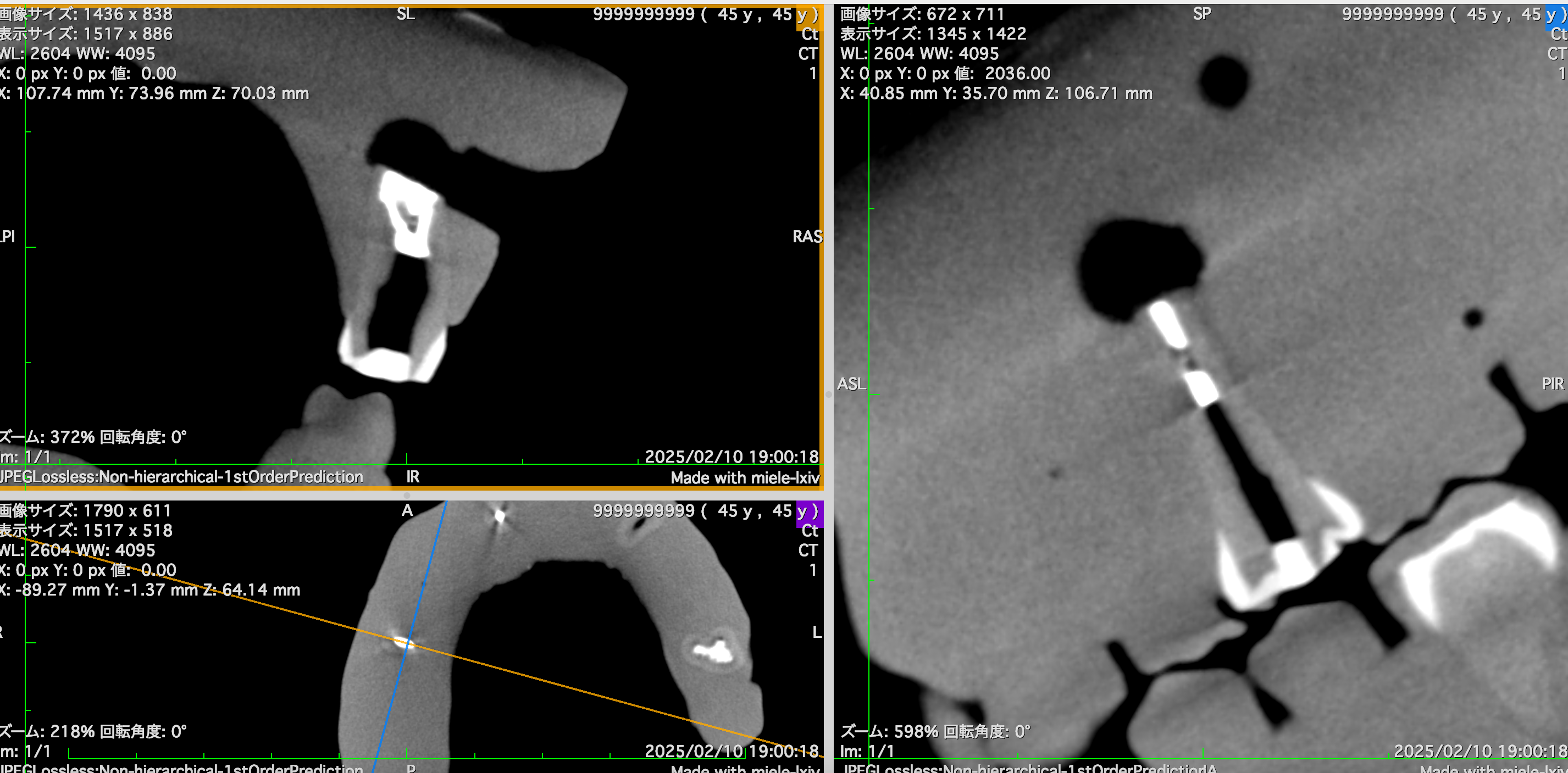
Task: Click the LPI orientation label
Action: click(7, 236)
